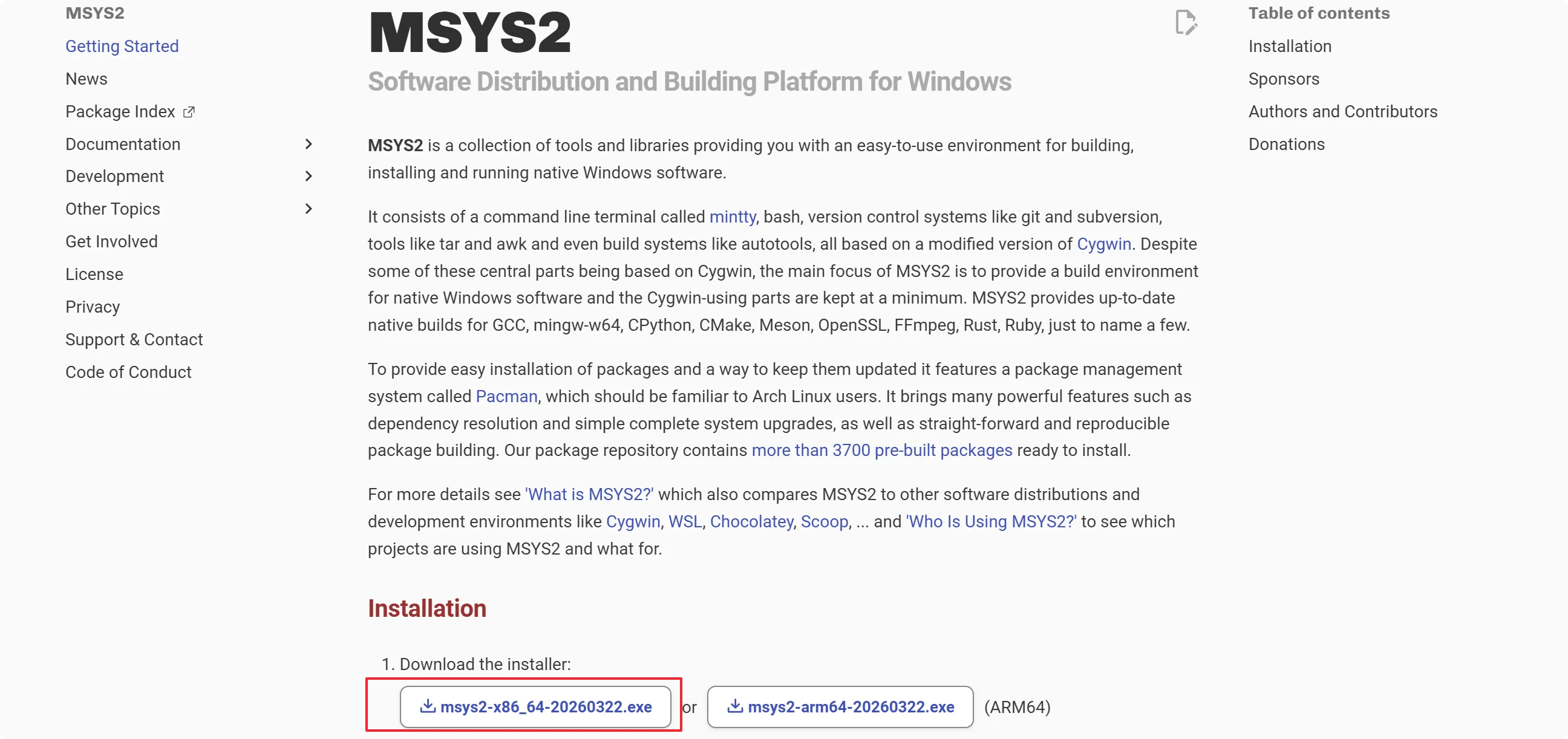Click the '(ARM64)' label text

pos(1017,708)
